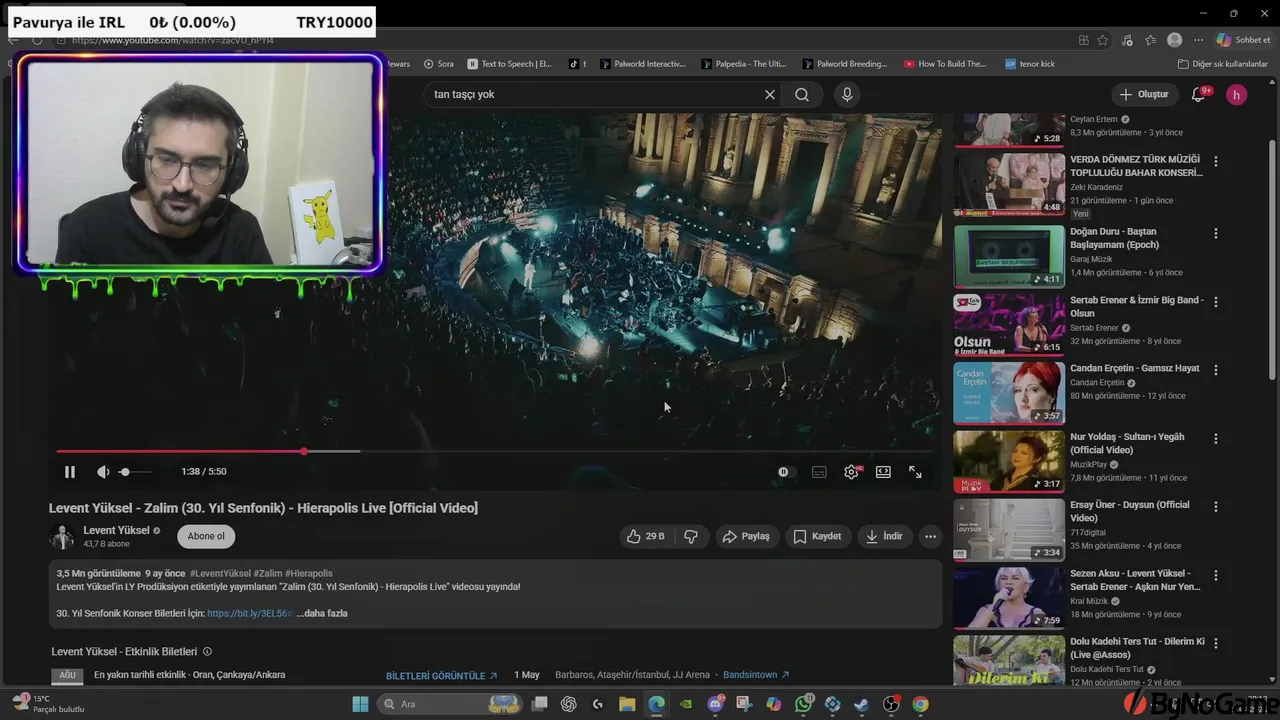1280x720 pixels.
Task: Open the YouTube account avatar menu
Action: tap(1237, 94)
